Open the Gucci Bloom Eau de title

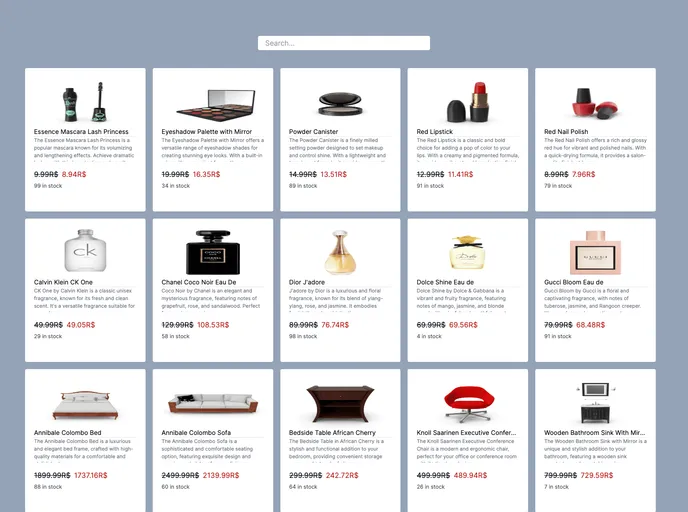tap(573, 282)
